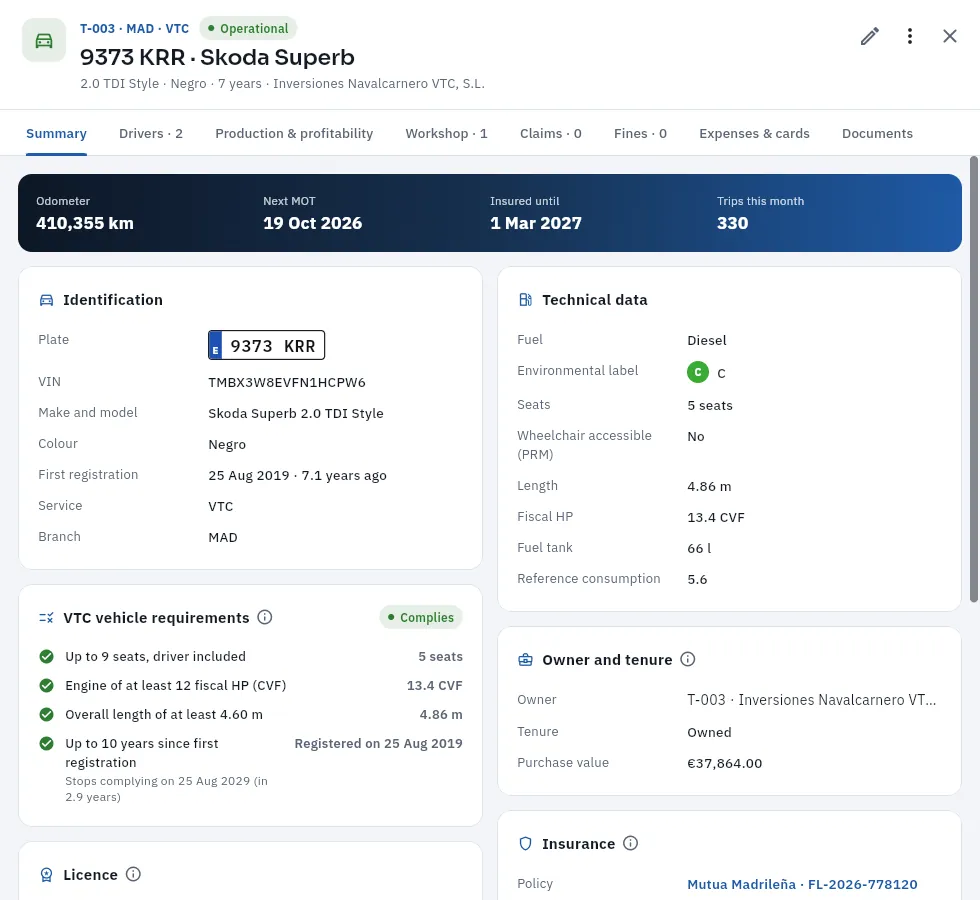
Task: Click the Insured until 1 Mar 2027 value
Action: click(536, 223)
